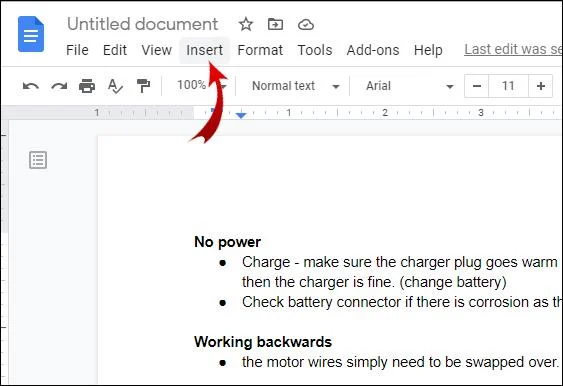This screenshot has width=563, height=386.
Task: Open the Add-ons menu
Action: point(373,50)
